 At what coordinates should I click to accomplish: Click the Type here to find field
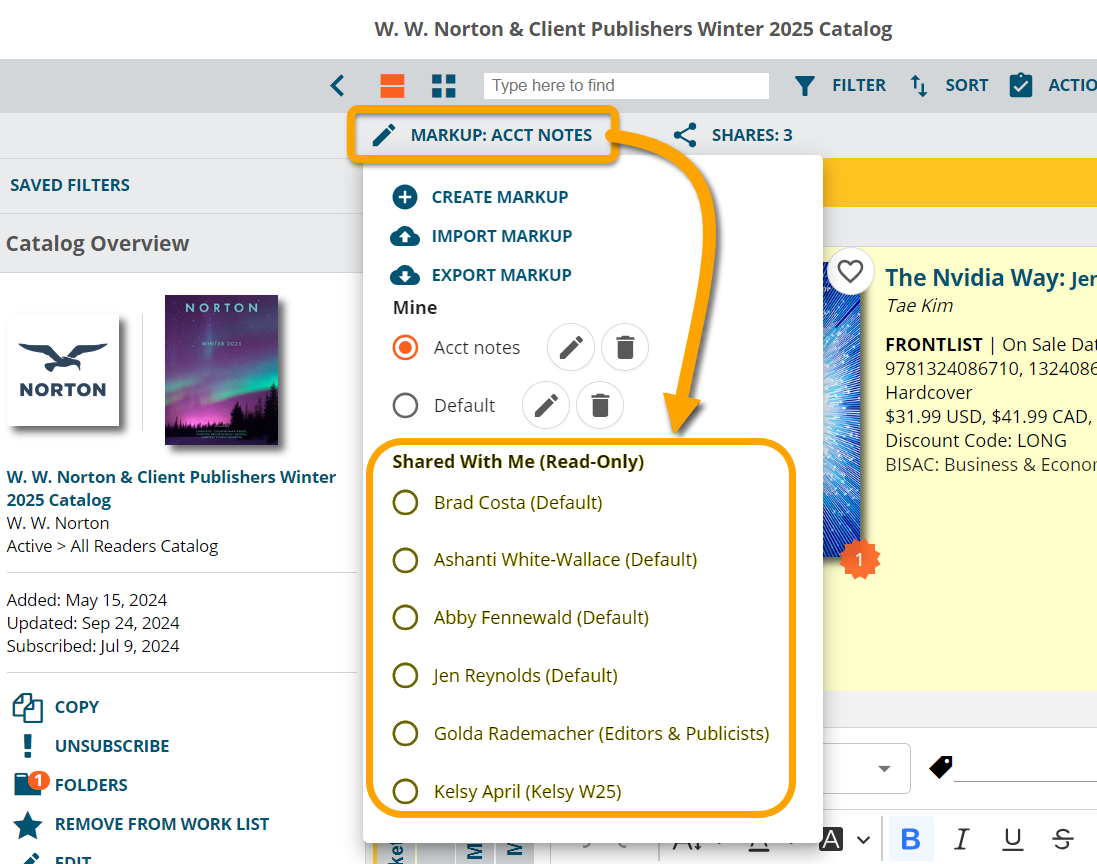tap(626, 85)
